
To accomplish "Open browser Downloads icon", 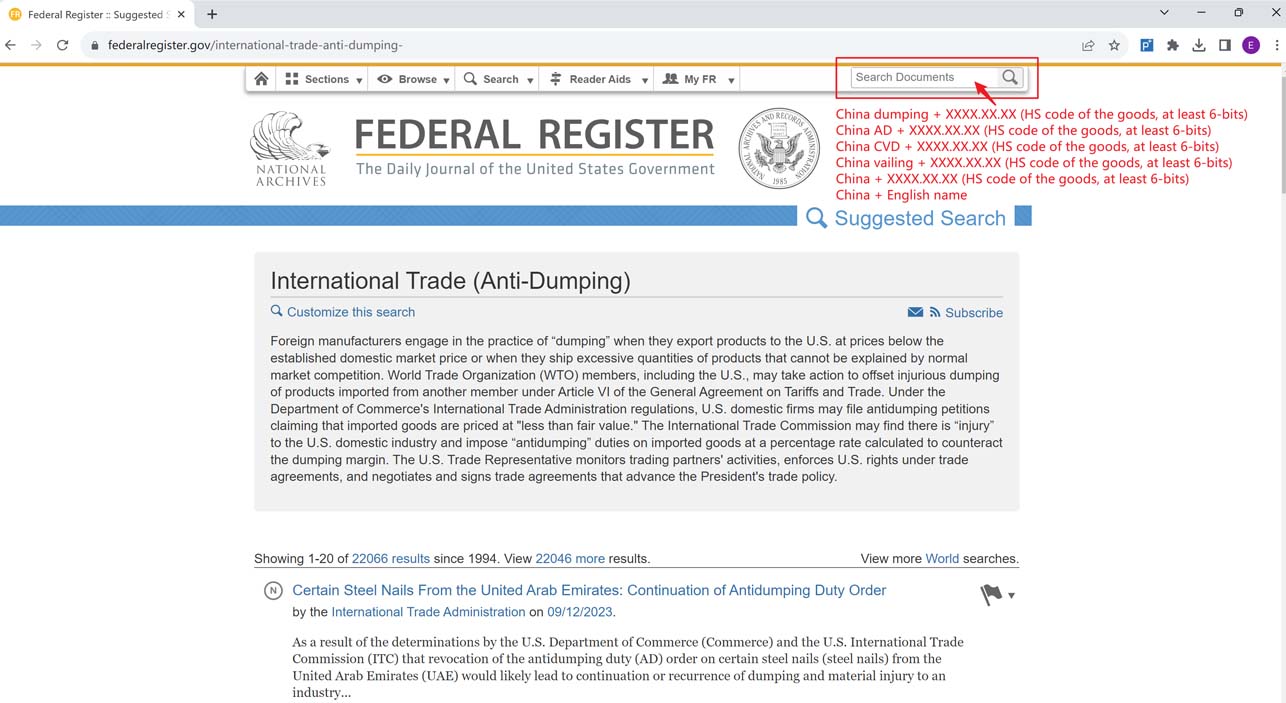I will [1199, 45].
